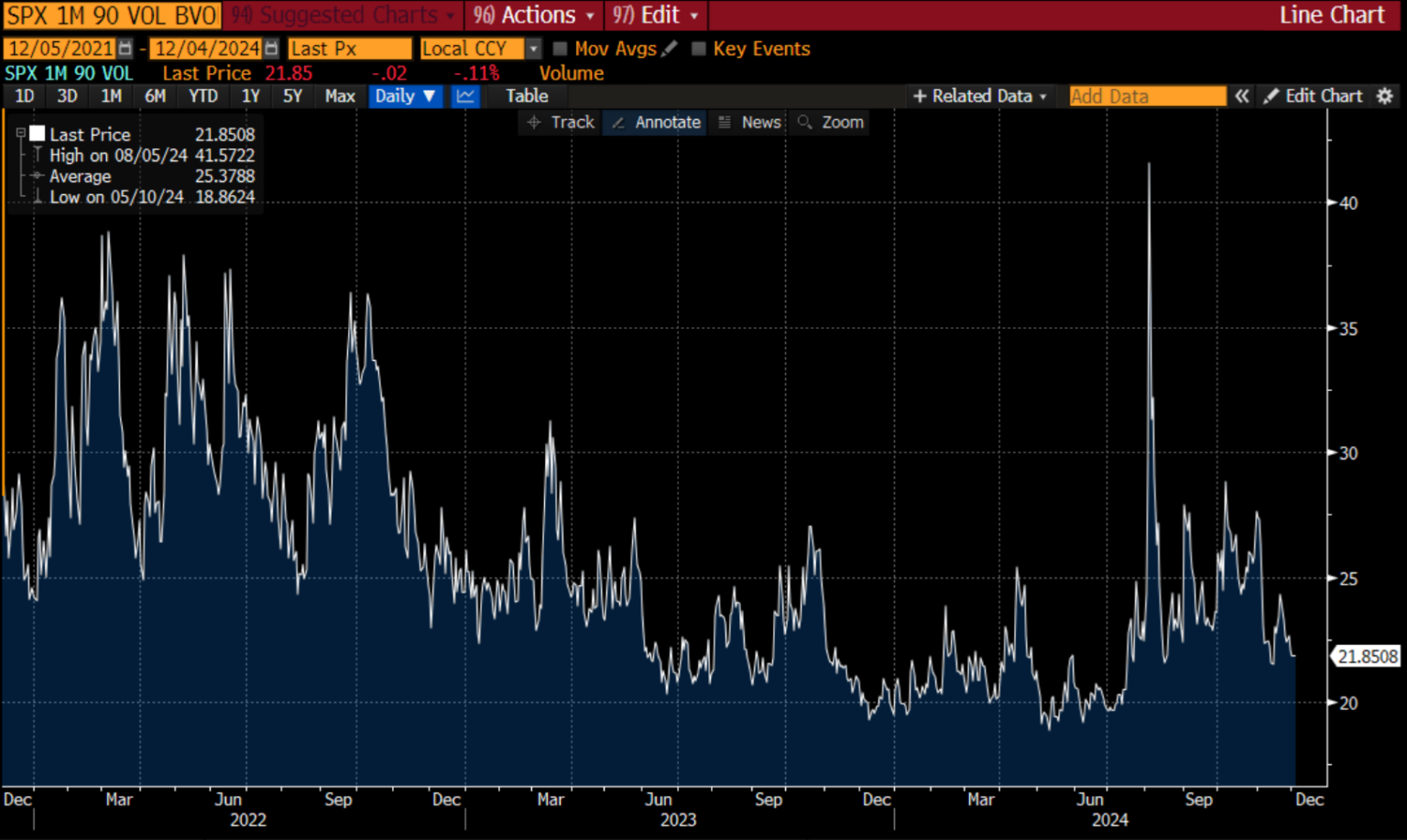Click the 21.8508 last value axis tag

(1366, 657)
